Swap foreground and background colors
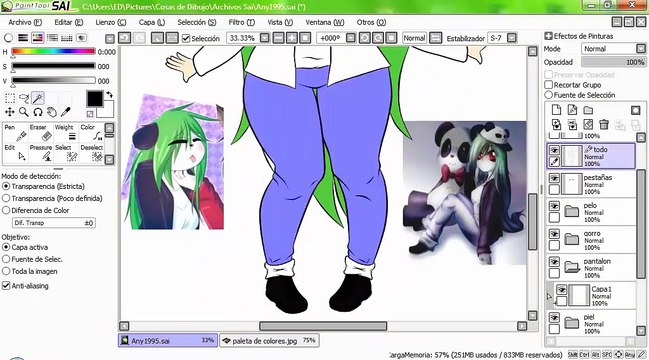Screen dimensions: 649x360 (109, 95)
